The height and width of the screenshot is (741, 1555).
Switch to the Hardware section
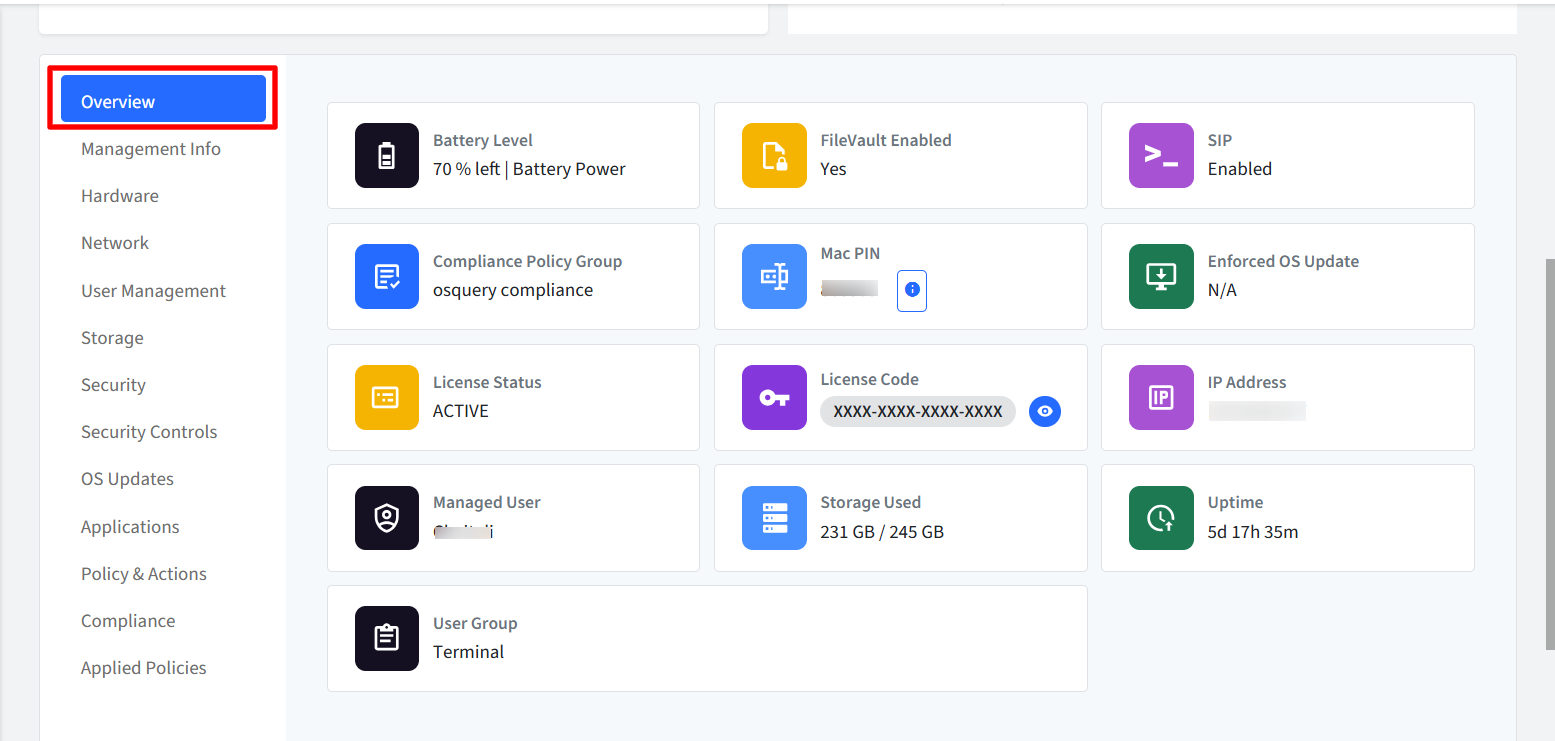click(120, 196)
